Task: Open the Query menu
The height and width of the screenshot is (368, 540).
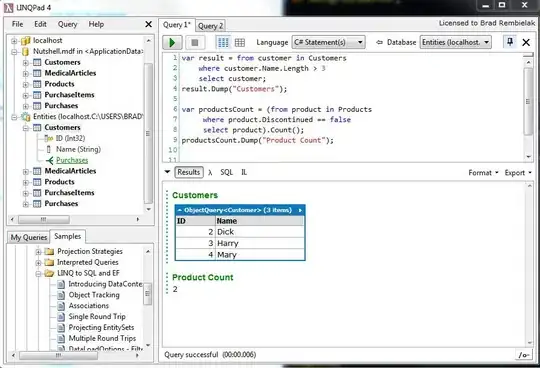Action: click(67, 24)
